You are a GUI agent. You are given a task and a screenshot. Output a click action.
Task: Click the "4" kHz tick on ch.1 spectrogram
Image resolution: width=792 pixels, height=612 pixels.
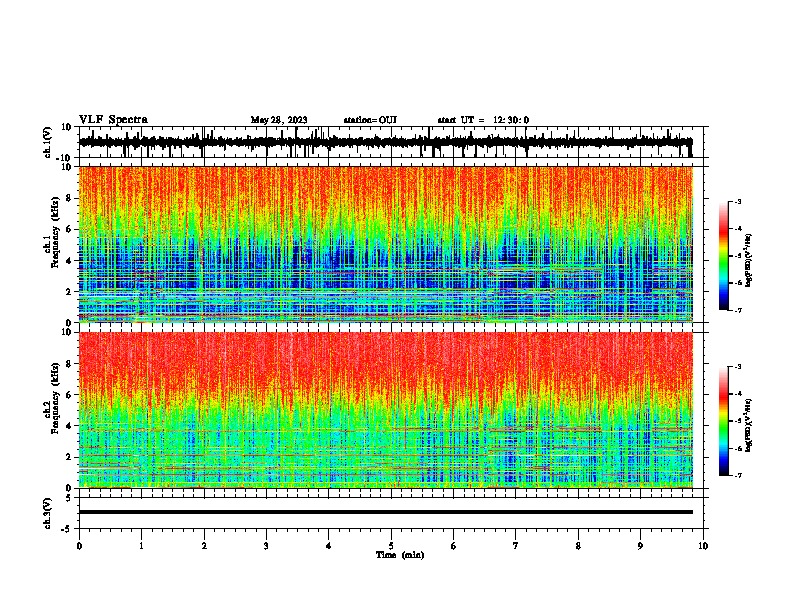[69, 261]
